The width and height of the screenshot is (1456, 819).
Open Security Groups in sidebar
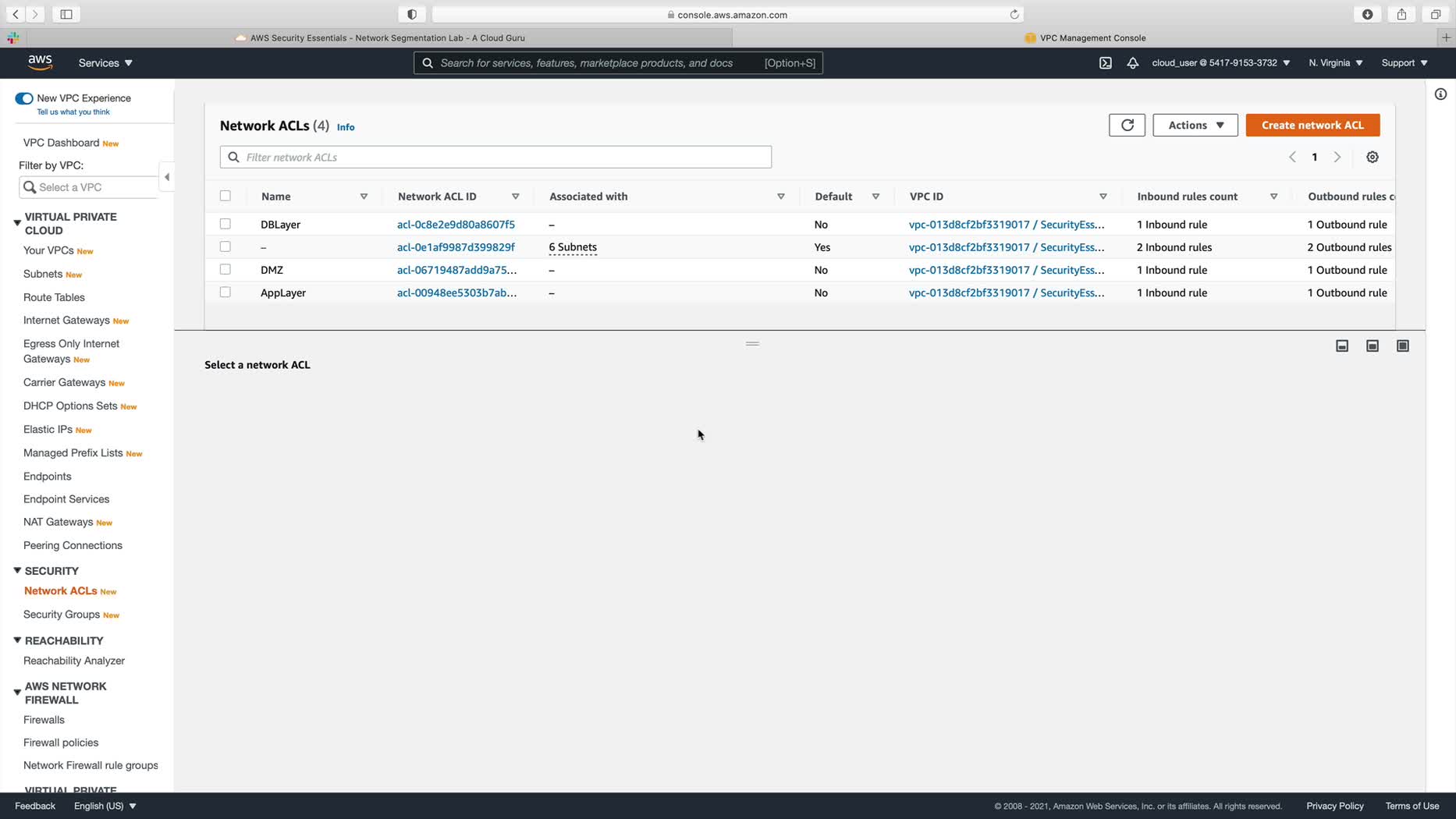click(x=62, y=615)
